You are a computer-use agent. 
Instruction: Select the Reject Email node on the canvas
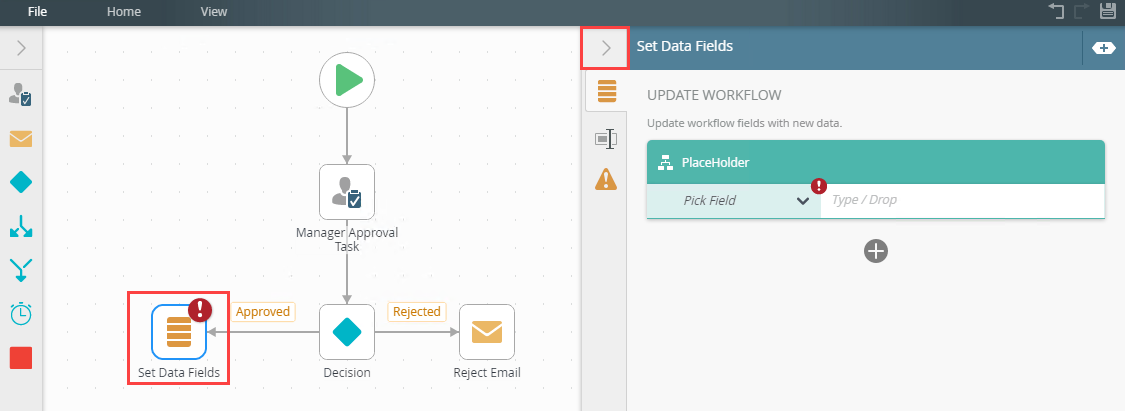486,332
